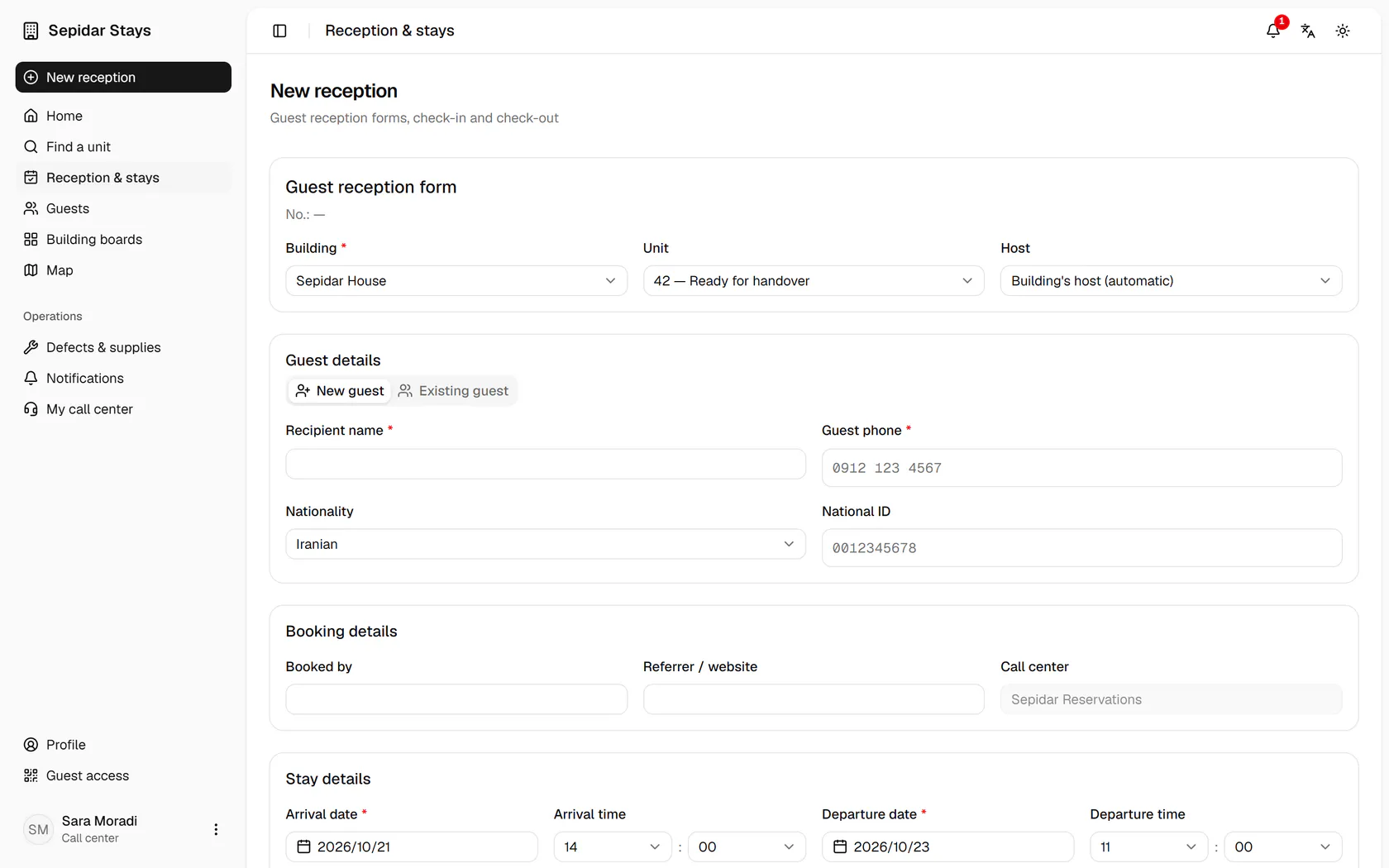Click the Reception & stays calendar icon
This screenshot has height=868, width=1389.
tap(31, 178)
